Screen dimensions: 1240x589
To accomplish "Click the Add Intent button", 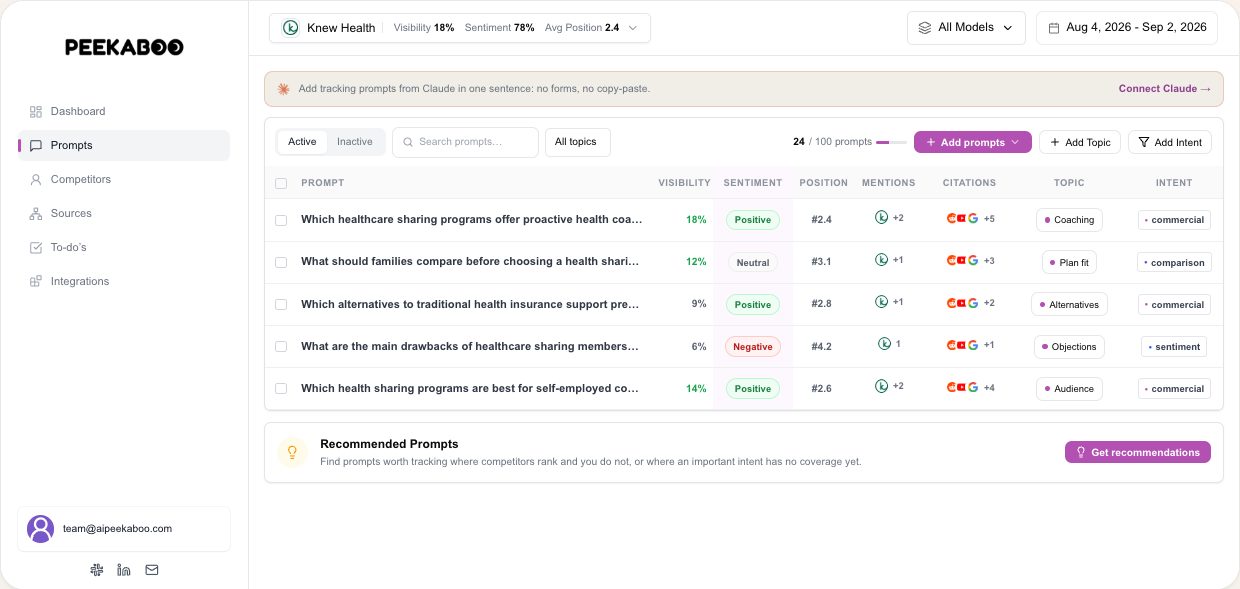I will coord(1170,142).
